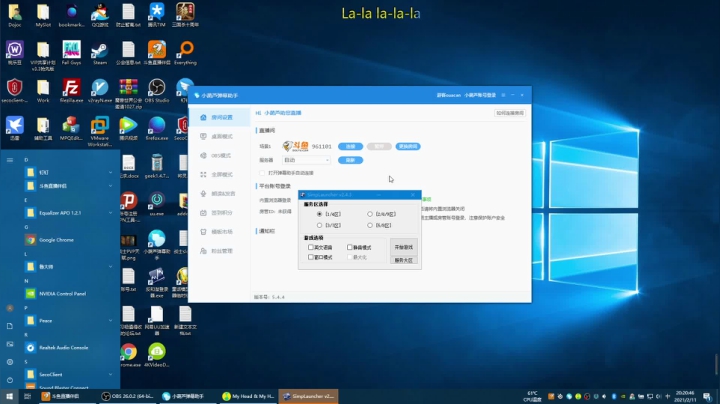Open the MySlot folder on desktop
The image size is (720, 404).
click(43, 15)
